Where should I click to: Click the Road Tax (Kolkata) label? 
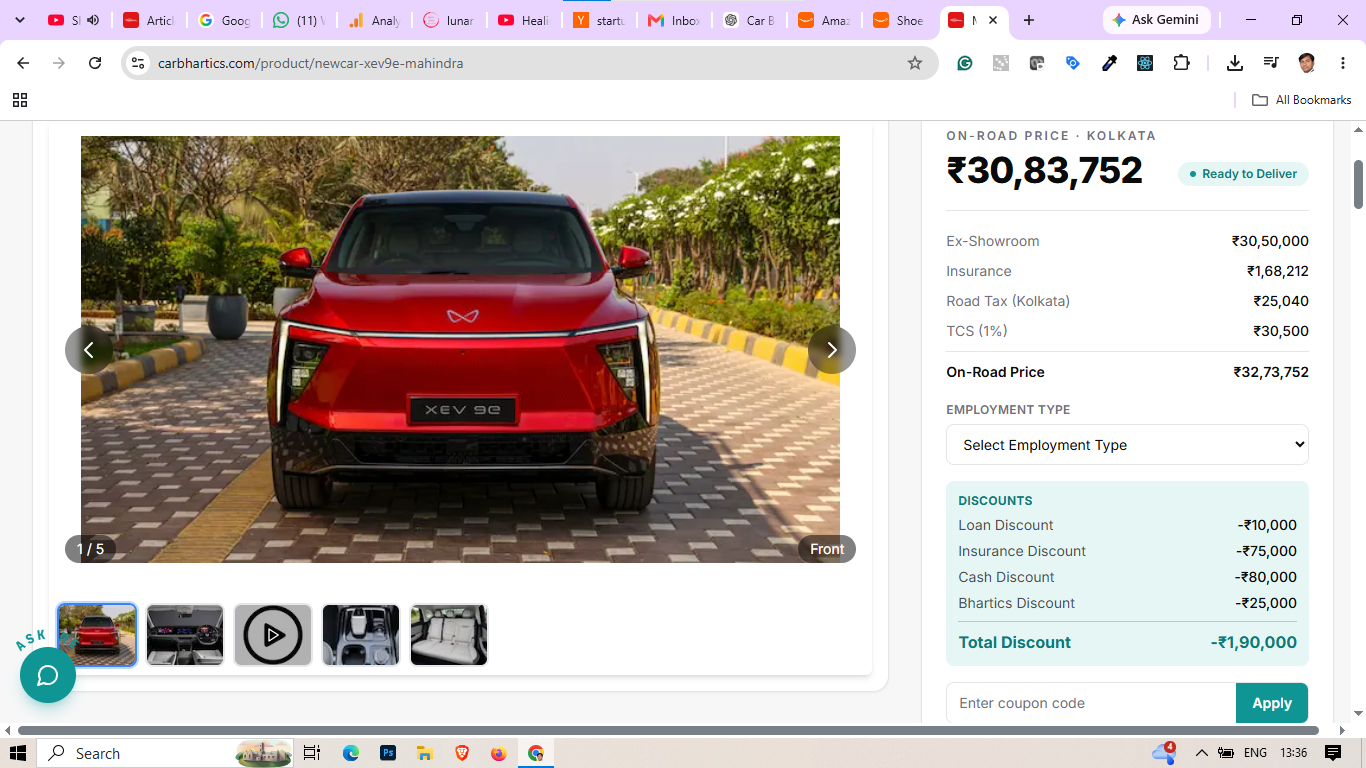(x=1008, y=301)
